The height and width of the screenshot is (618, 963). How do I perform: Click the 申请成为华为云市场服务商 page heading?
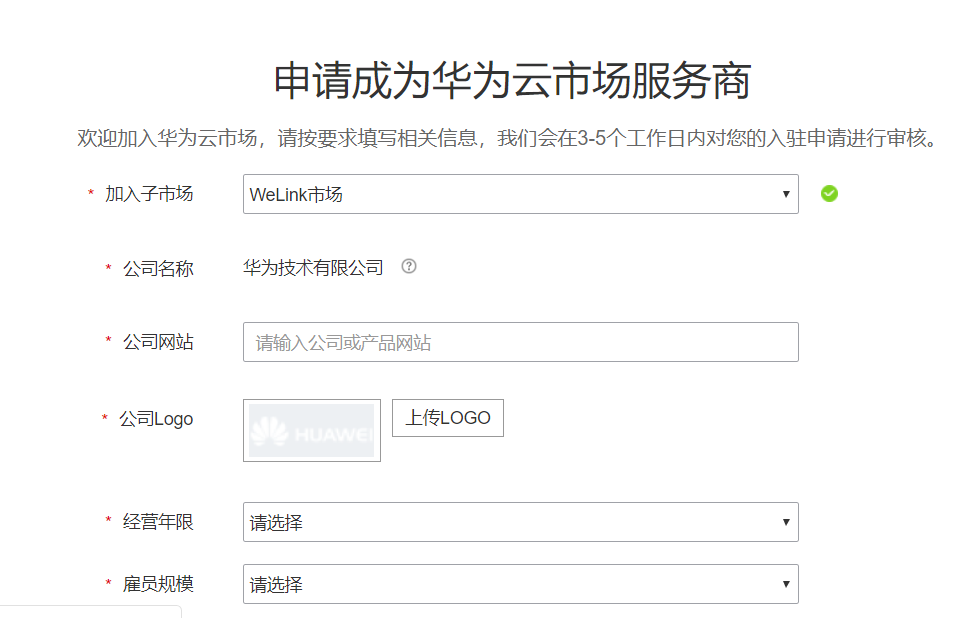coord(512,82)
